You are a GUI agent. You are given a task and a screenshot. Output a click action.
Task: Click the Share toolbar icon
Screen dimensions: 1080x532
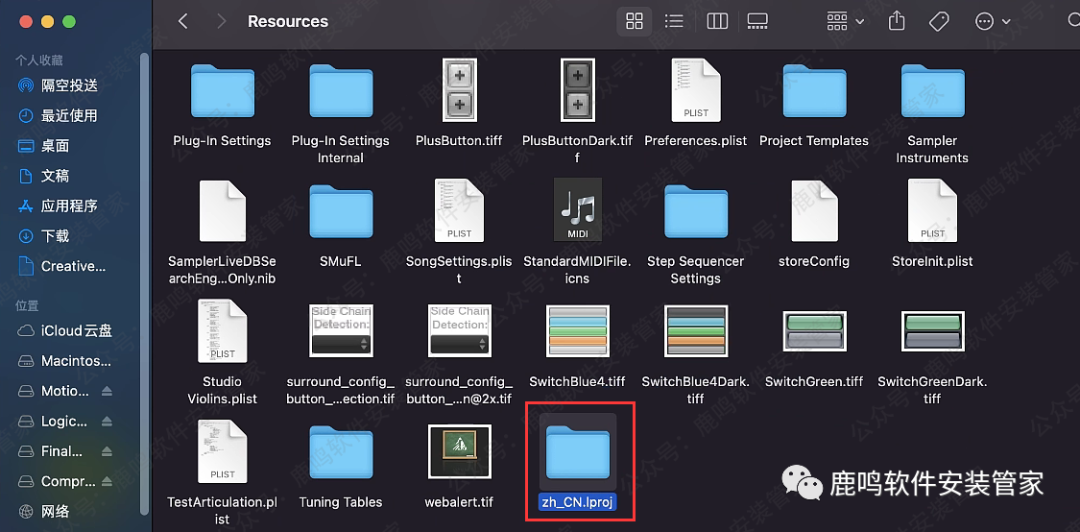click(x=897, y=21)
